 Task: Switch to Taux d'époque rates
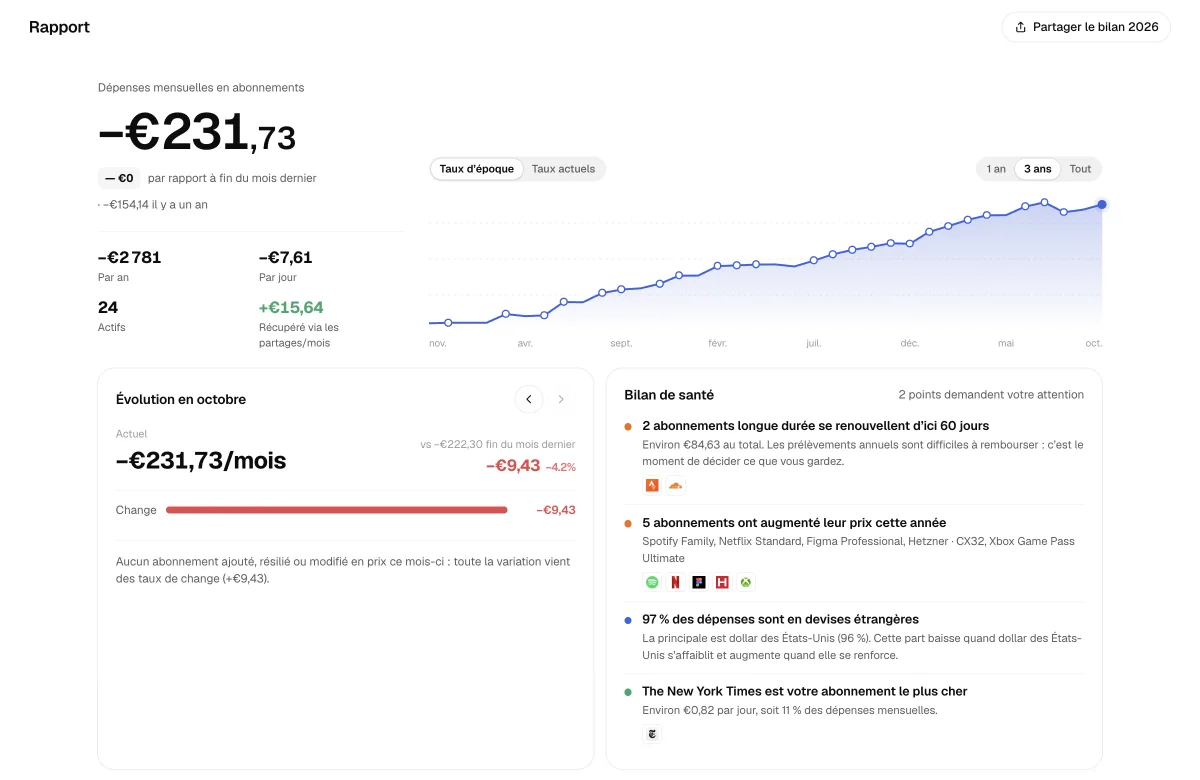(x=477, y=169)
